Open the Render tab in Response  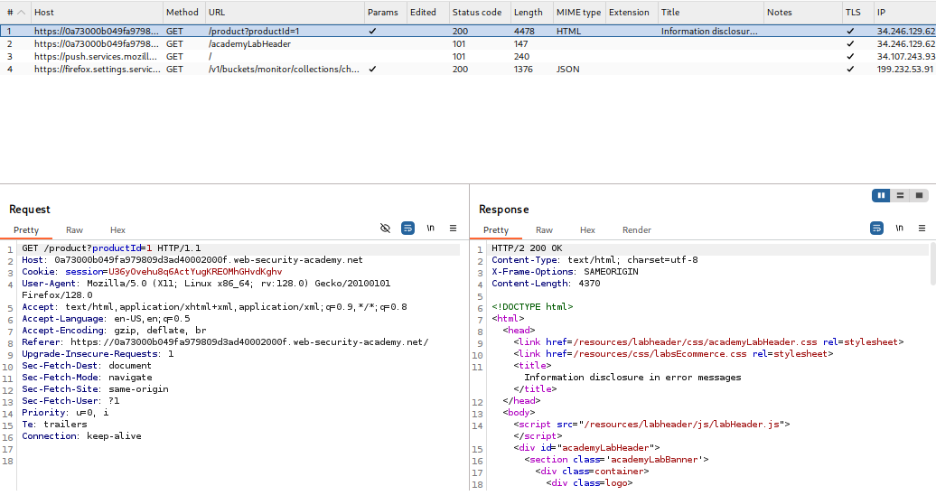tap(637, 230)
